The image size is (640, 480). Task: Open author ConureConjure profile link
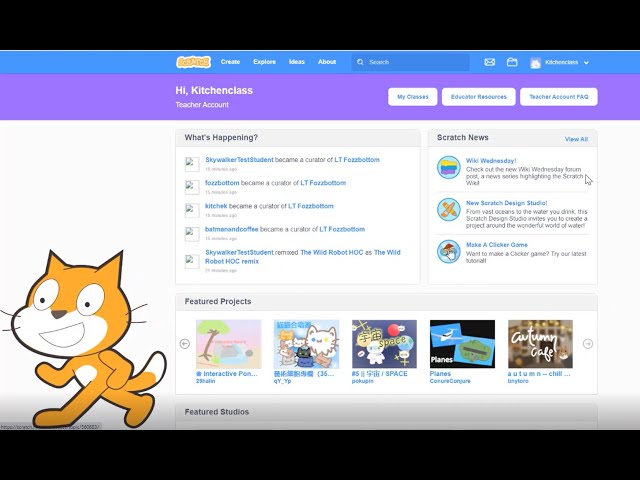click(450, 381)
